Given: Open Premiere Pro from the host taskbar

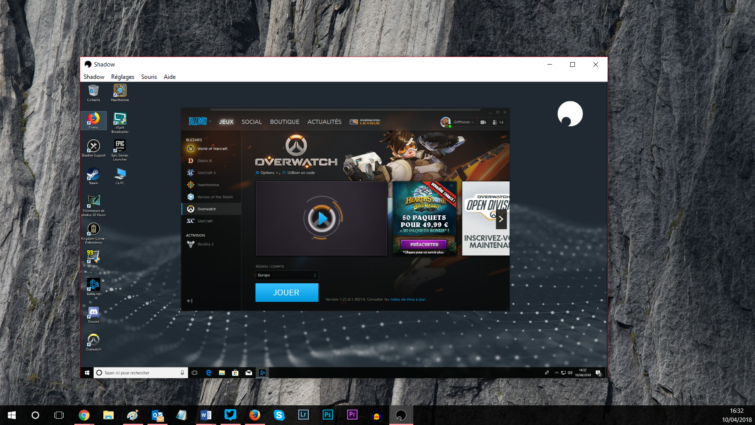Looking at the screenshot, I should [x=352, y=415].
